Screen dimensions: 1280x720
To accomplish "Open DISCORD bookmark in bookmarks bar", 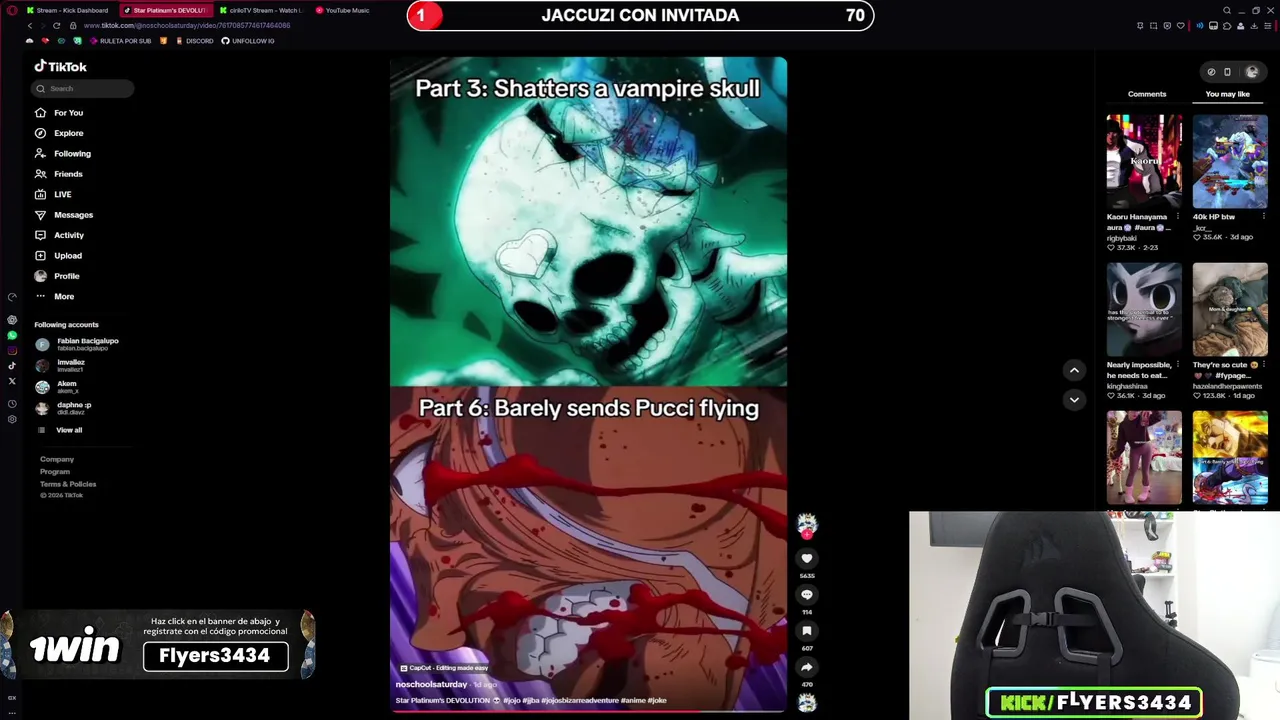I will pos(194,41).
